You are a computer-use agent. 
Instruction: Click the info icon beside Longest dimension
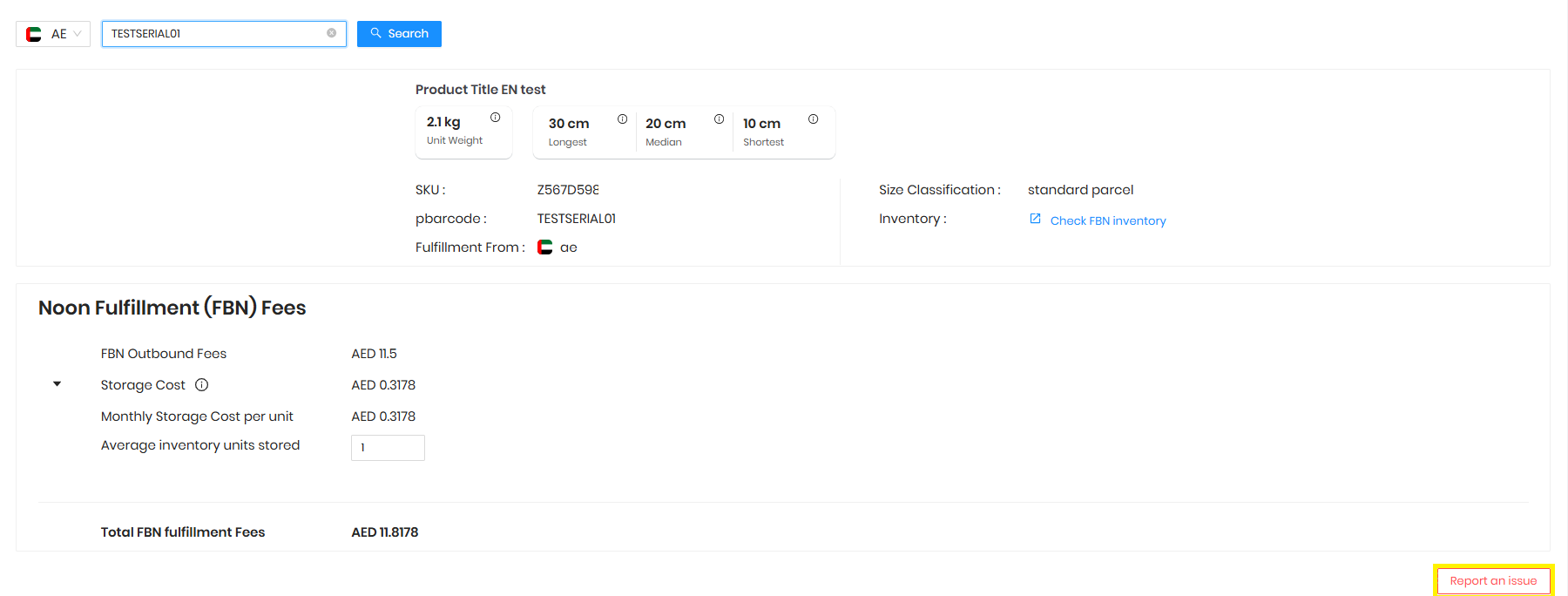(622, 119)
